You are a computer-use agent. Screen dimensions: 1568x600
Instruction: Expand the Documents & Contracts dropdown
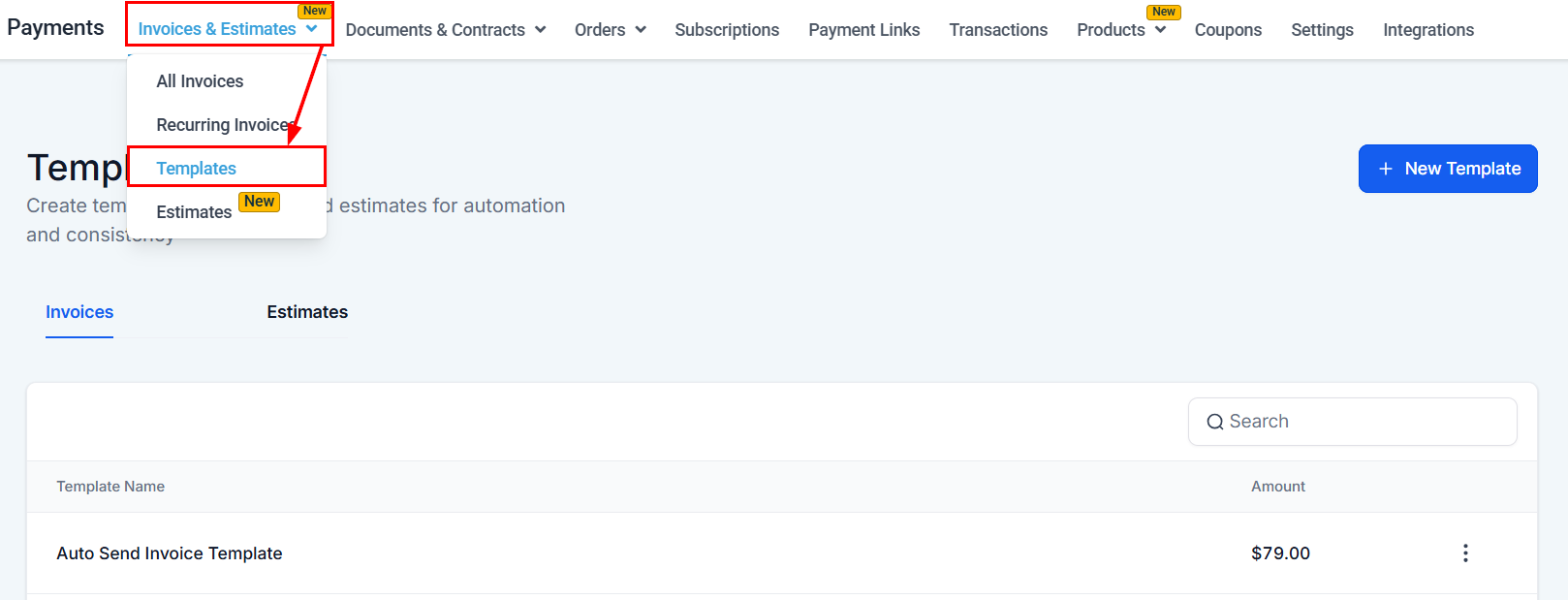[x=445, y=30]
